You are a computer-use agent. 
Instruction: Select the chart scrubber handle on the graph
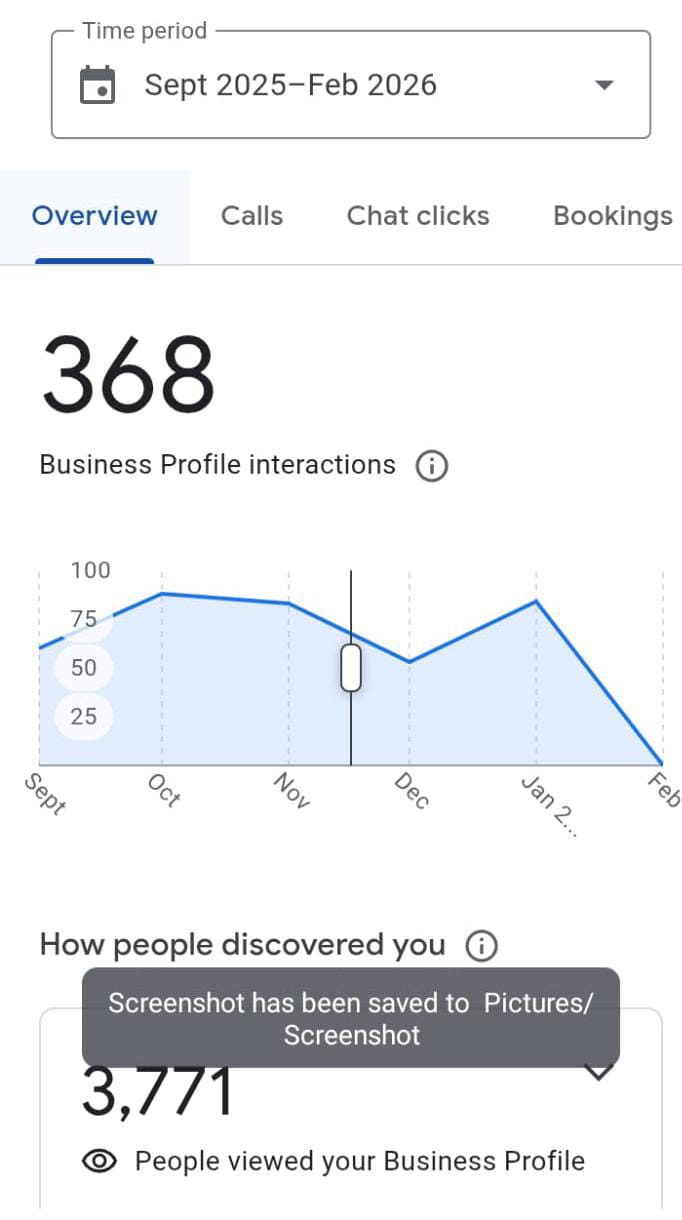(x=351, y=667)
